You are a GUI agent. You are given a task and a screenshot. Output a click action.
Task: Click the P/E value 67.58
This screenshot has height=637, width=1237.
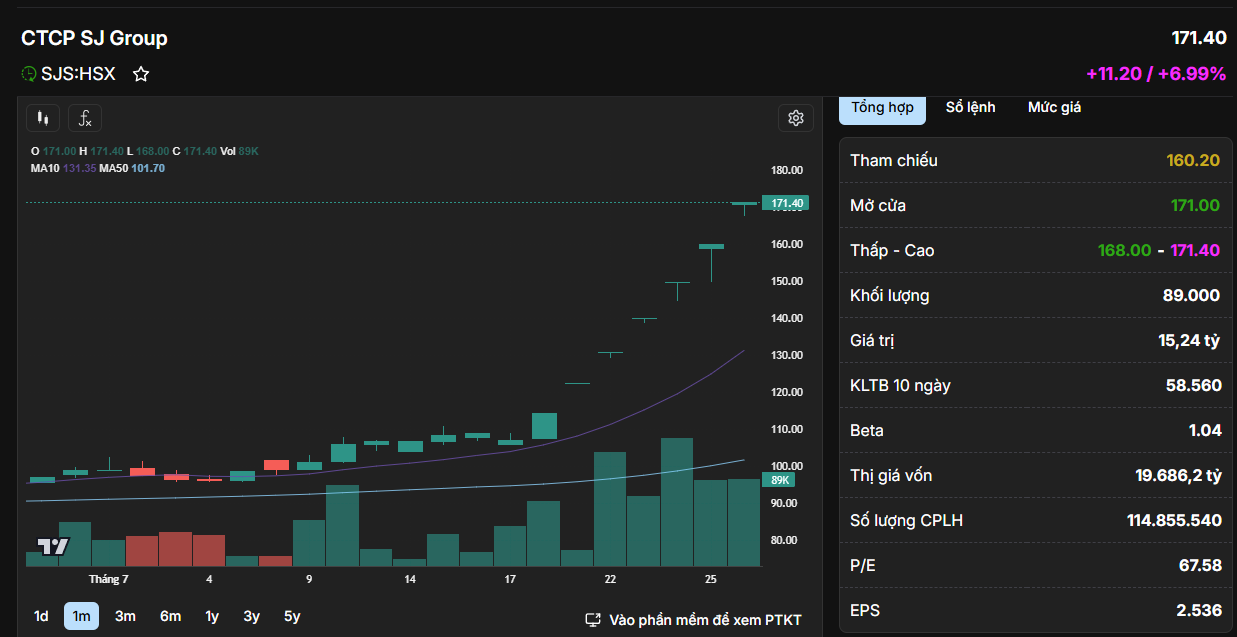coord(1200,566)
